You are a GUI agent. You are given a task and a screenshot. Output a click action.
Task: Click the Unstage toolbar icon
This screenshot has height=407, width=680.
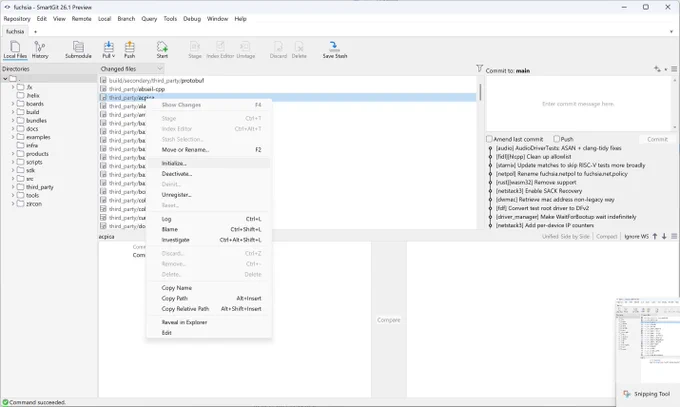[245, 49]
